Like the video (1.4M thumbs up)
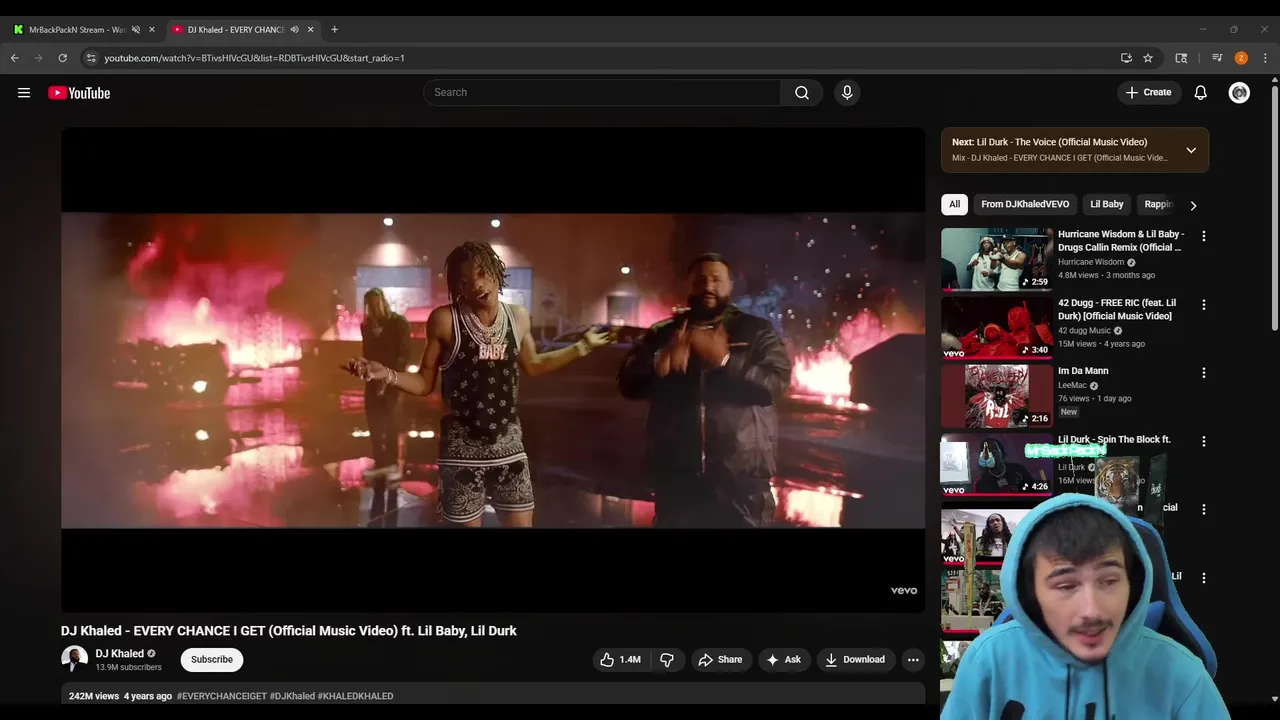The height and width of the screenshot is (720, 1280). (620, 659)
